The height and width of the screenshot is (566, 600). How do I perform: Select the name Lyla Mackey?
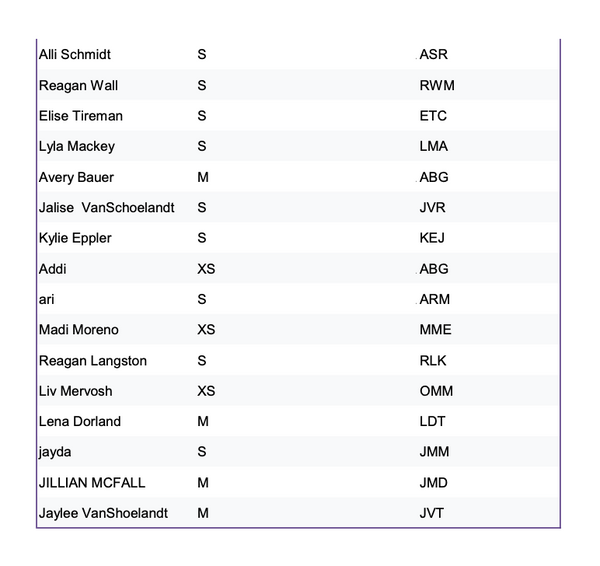click(x=76, y=146)
